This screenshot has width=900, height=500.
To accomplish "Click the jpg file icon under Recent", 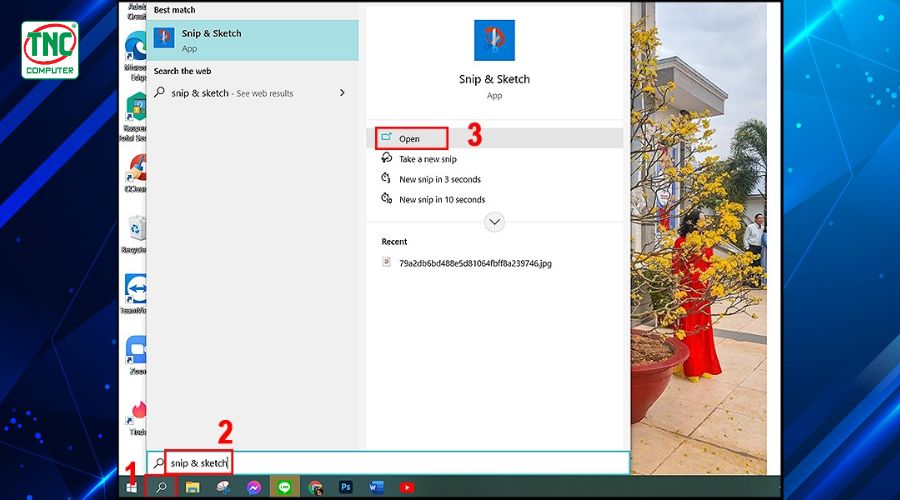I will pos(386,262).
